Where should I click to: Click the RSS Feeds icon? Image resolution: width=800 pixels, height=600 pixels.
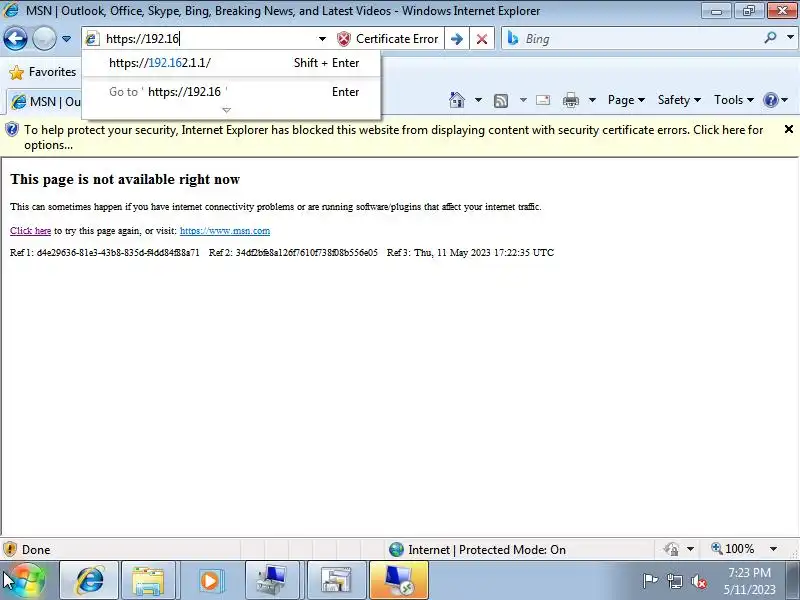coord(501,101)
